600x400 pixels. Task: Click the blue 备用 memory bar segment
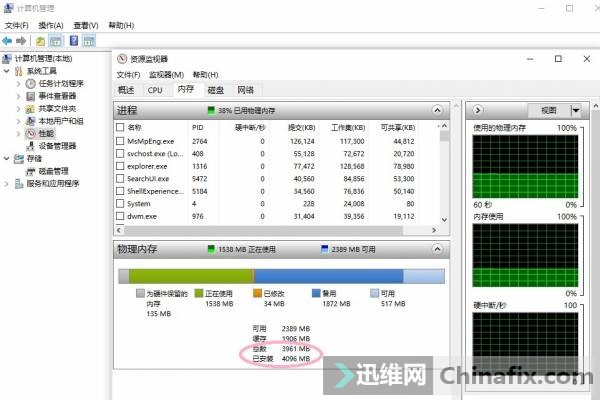point(329,276)
